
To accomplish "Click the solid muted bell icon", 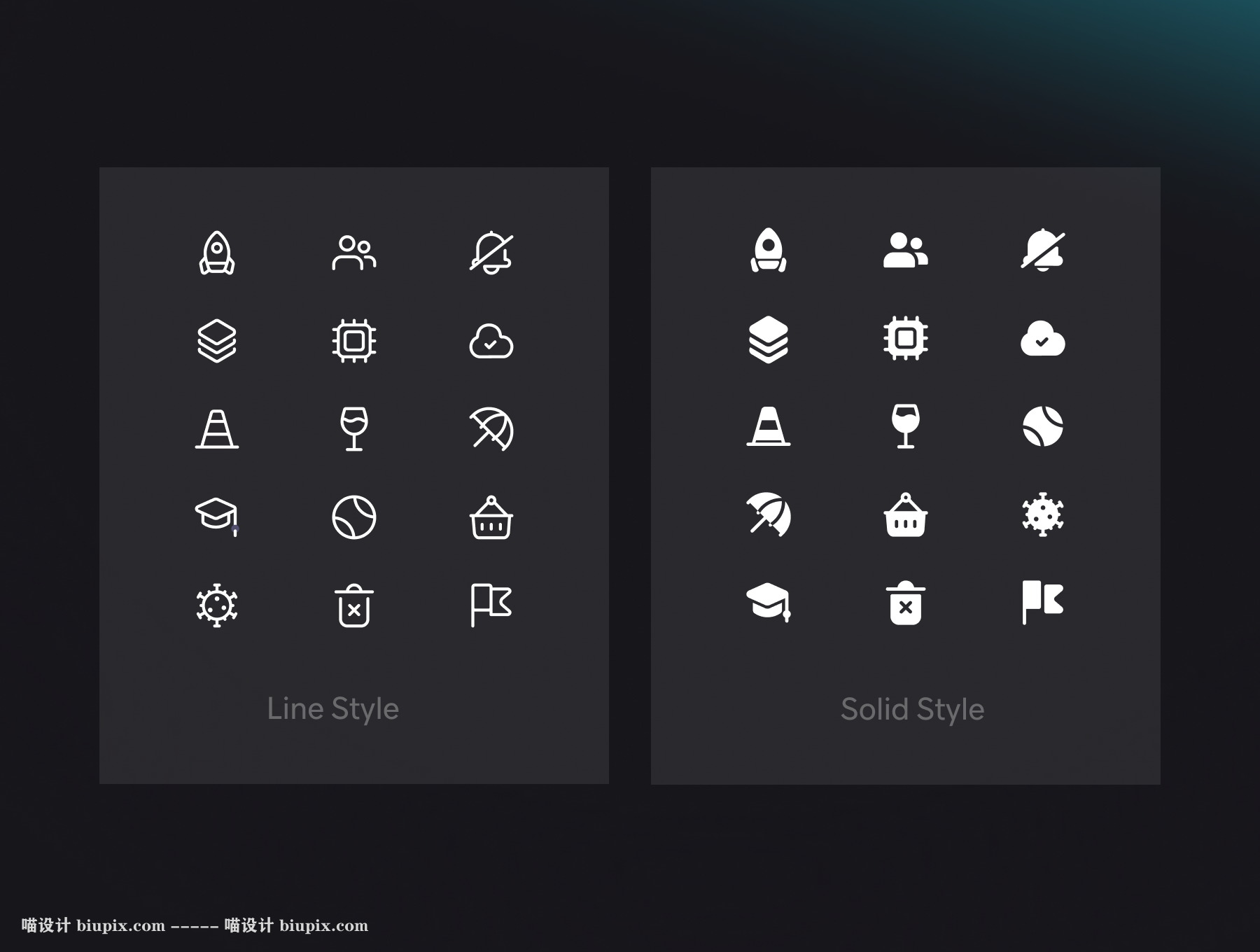I will pyautogui.click(x=1043, y=250).
